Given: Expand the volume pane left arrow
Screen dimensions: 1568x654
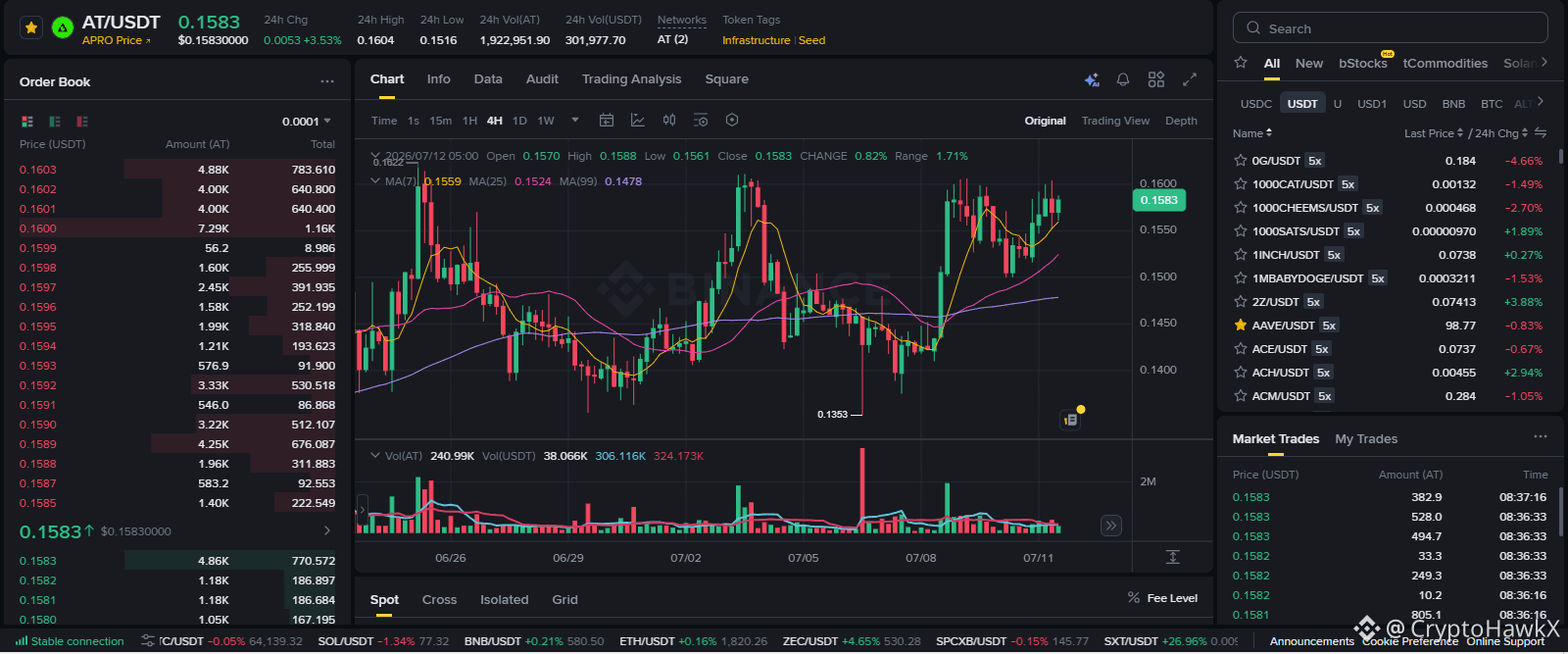Looking at the screenshot, I should (x=362, y=510).
